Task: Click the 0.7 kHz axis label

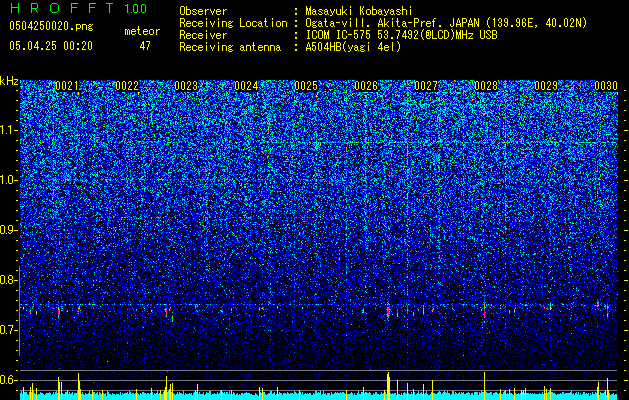Action: pos(9,330)
